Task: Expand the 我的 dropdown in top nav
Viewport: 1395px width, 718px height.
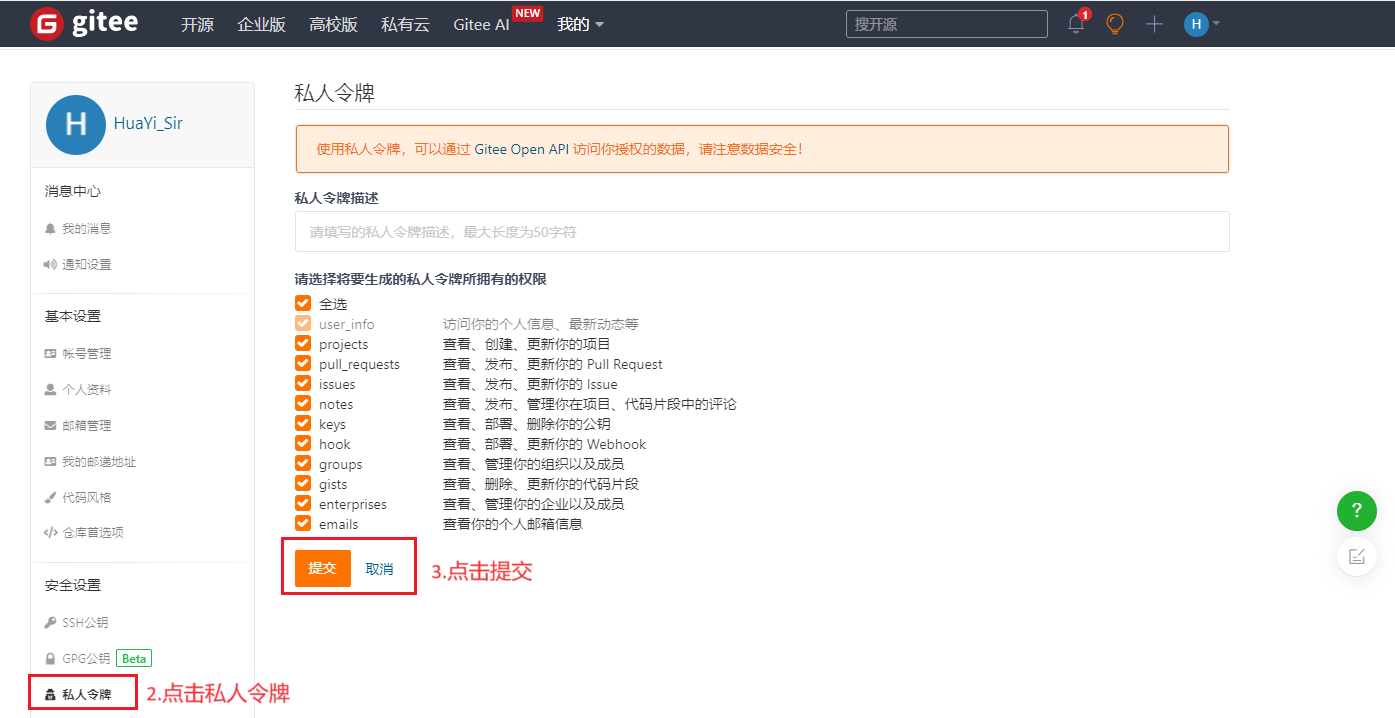Action: click(580, 24)
